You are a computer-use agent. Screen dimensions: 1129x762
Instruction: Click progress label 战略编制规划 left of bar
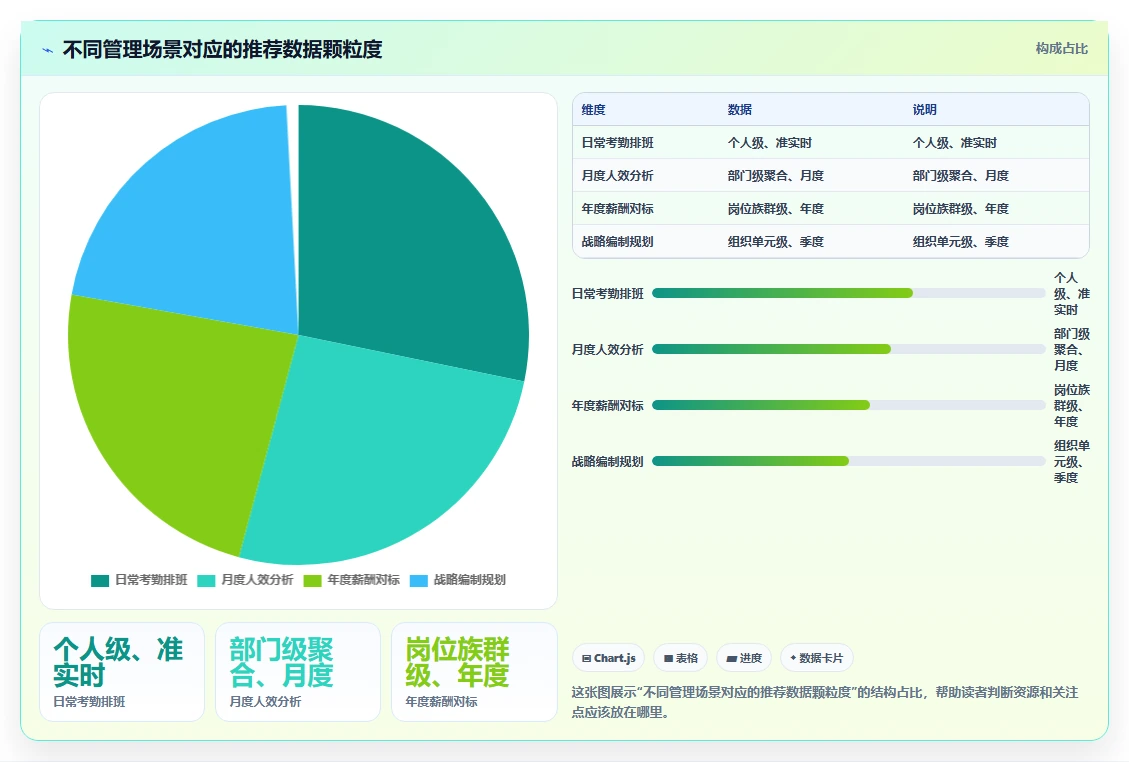pos(607,462)
